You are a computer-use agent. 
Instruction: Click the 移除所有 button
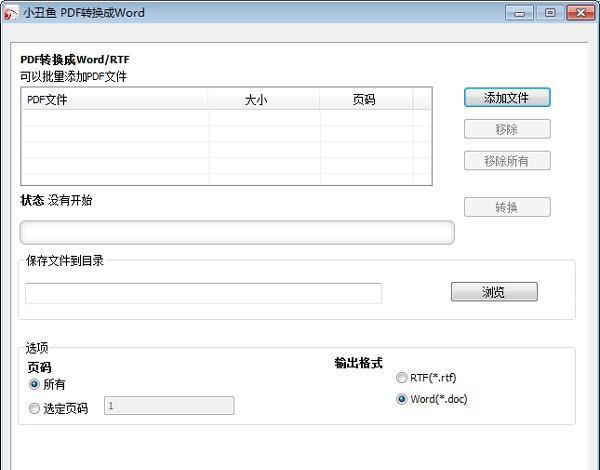pos(507,161)
